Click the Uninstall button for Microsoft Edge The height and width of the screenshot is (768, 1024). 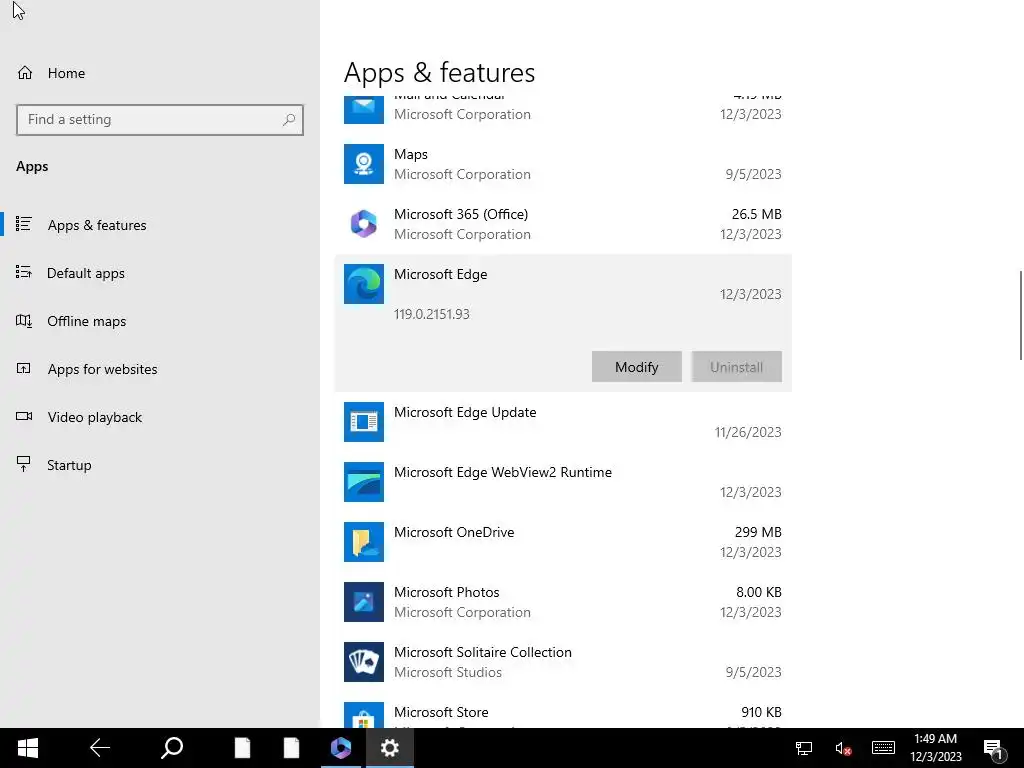(x=737, y=367)
